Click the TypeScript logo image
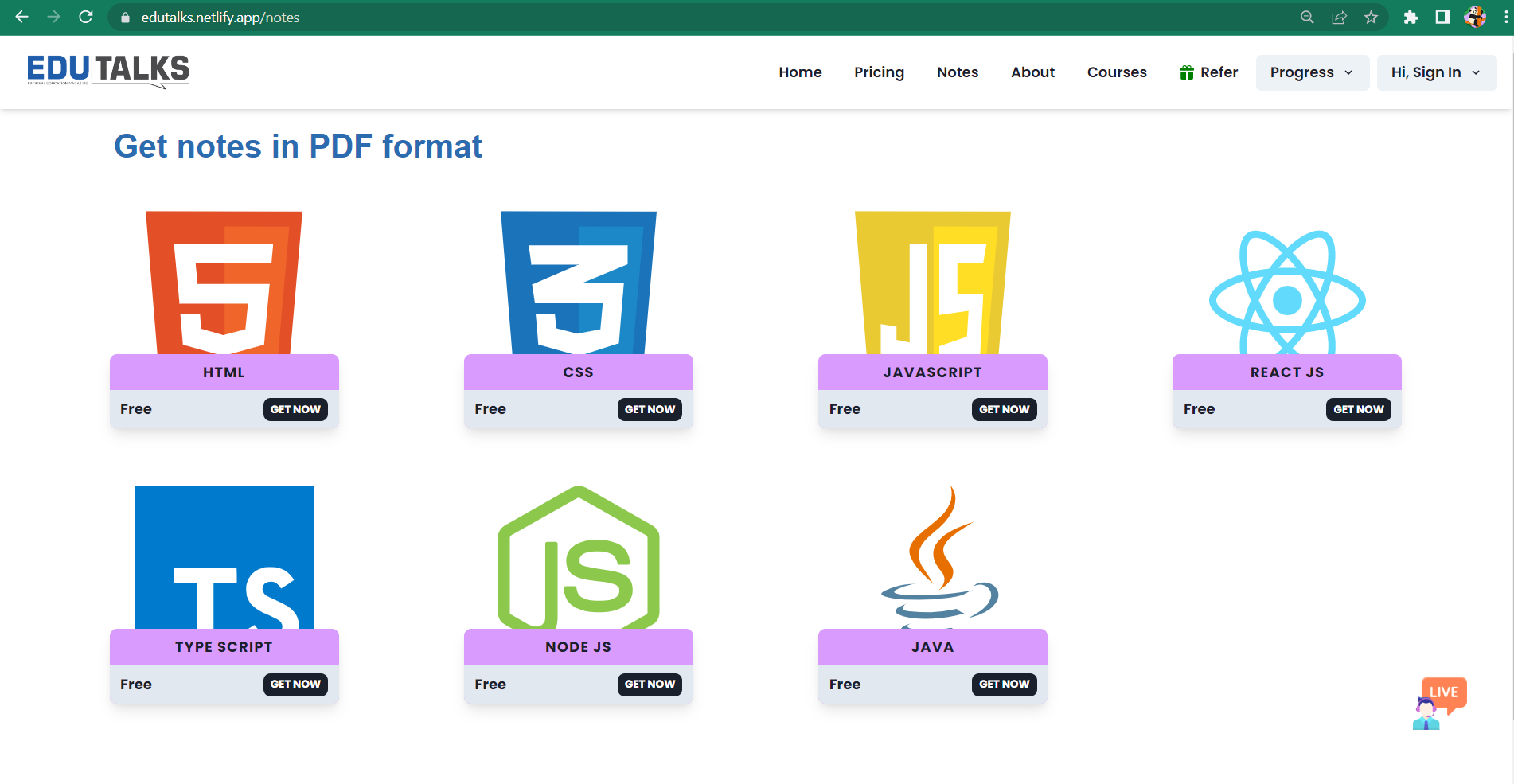Image resolution: width=1514 pixels, height=784 pixels. pos(224,557)
